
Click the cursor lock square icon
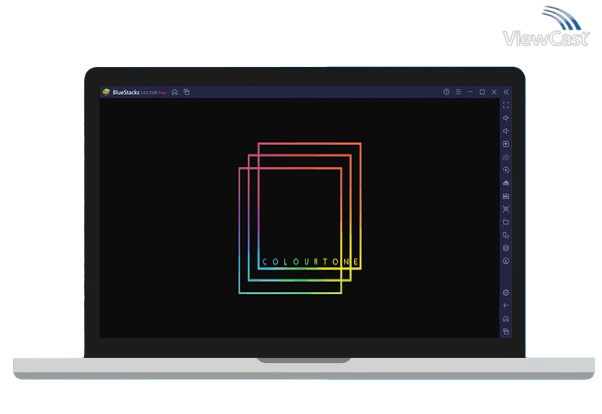506,144
